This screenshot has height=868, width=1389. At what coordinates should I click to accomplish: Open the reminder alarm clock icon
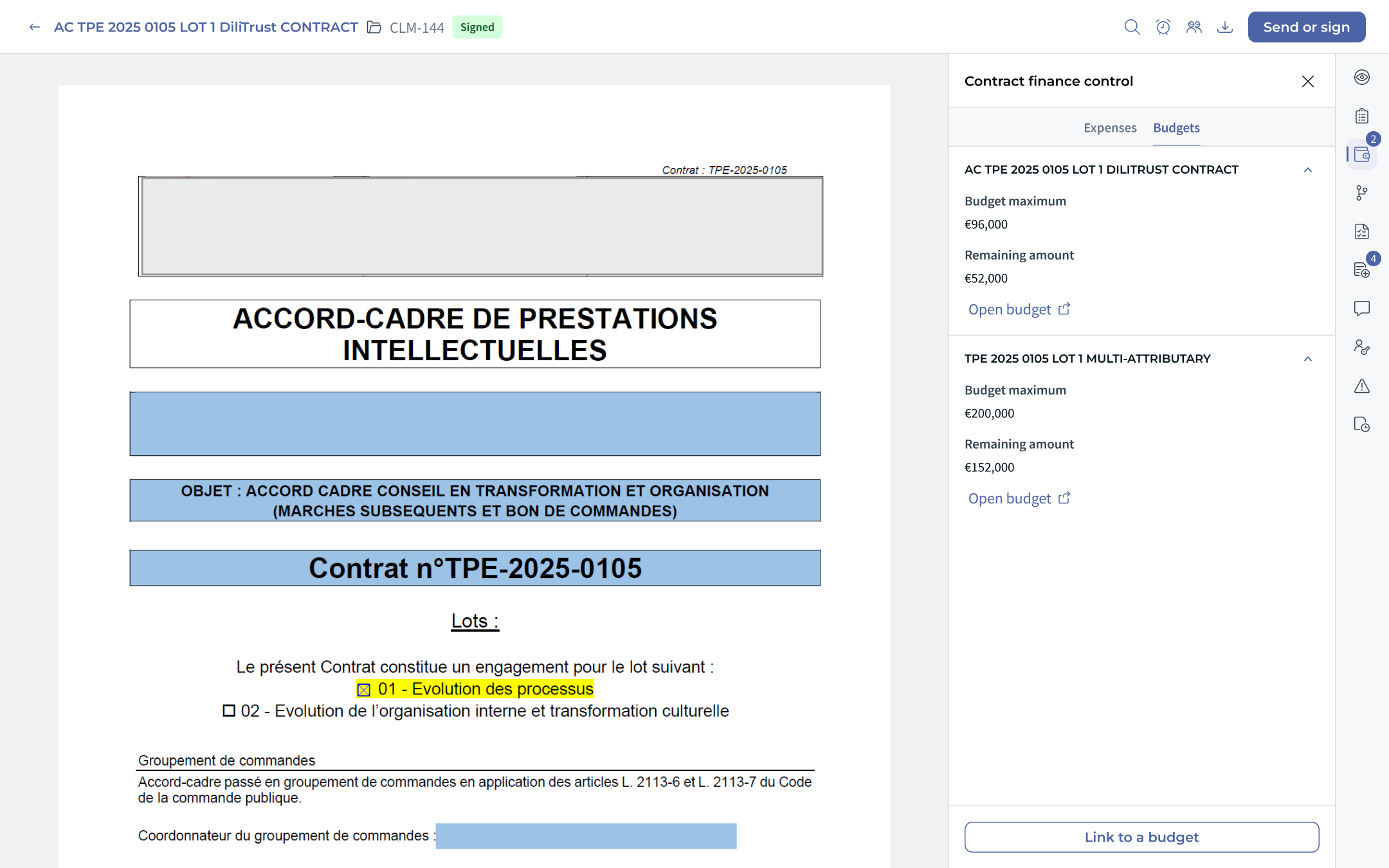1163,27
